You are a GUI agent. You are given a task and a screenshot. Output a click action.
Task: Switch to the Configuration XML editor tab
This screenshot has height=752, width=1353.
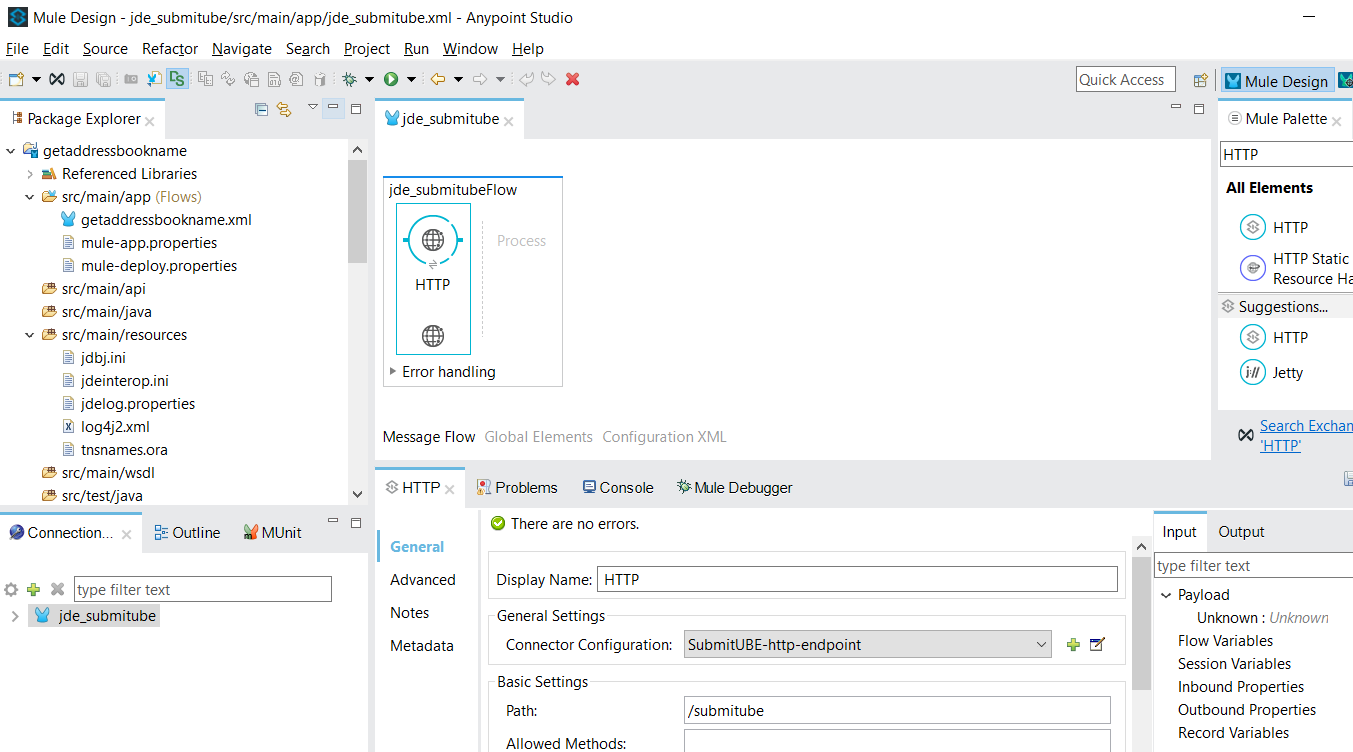pos(664,437)
